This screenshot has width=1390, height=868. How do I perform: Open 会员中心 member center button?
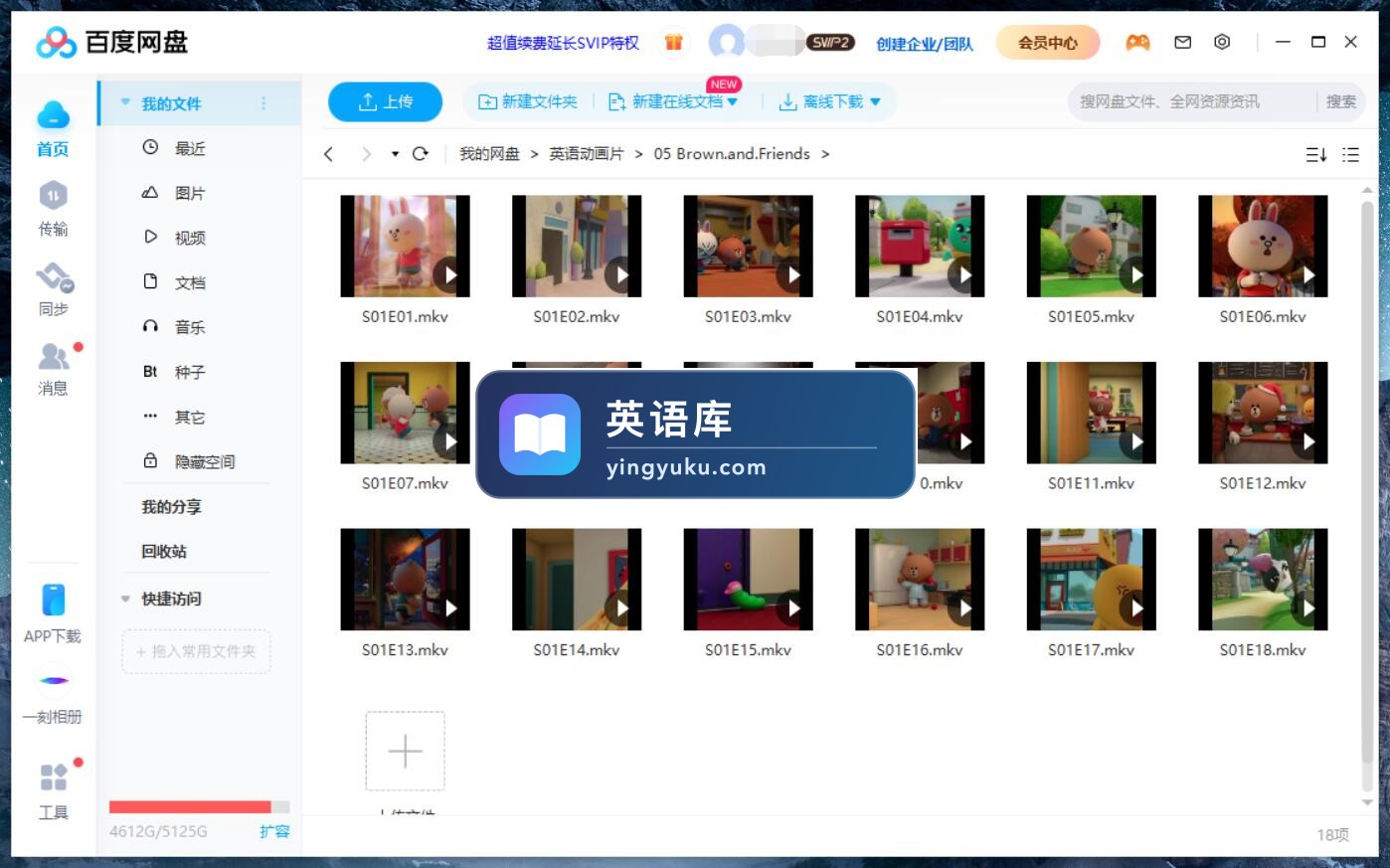point(1048,43)
